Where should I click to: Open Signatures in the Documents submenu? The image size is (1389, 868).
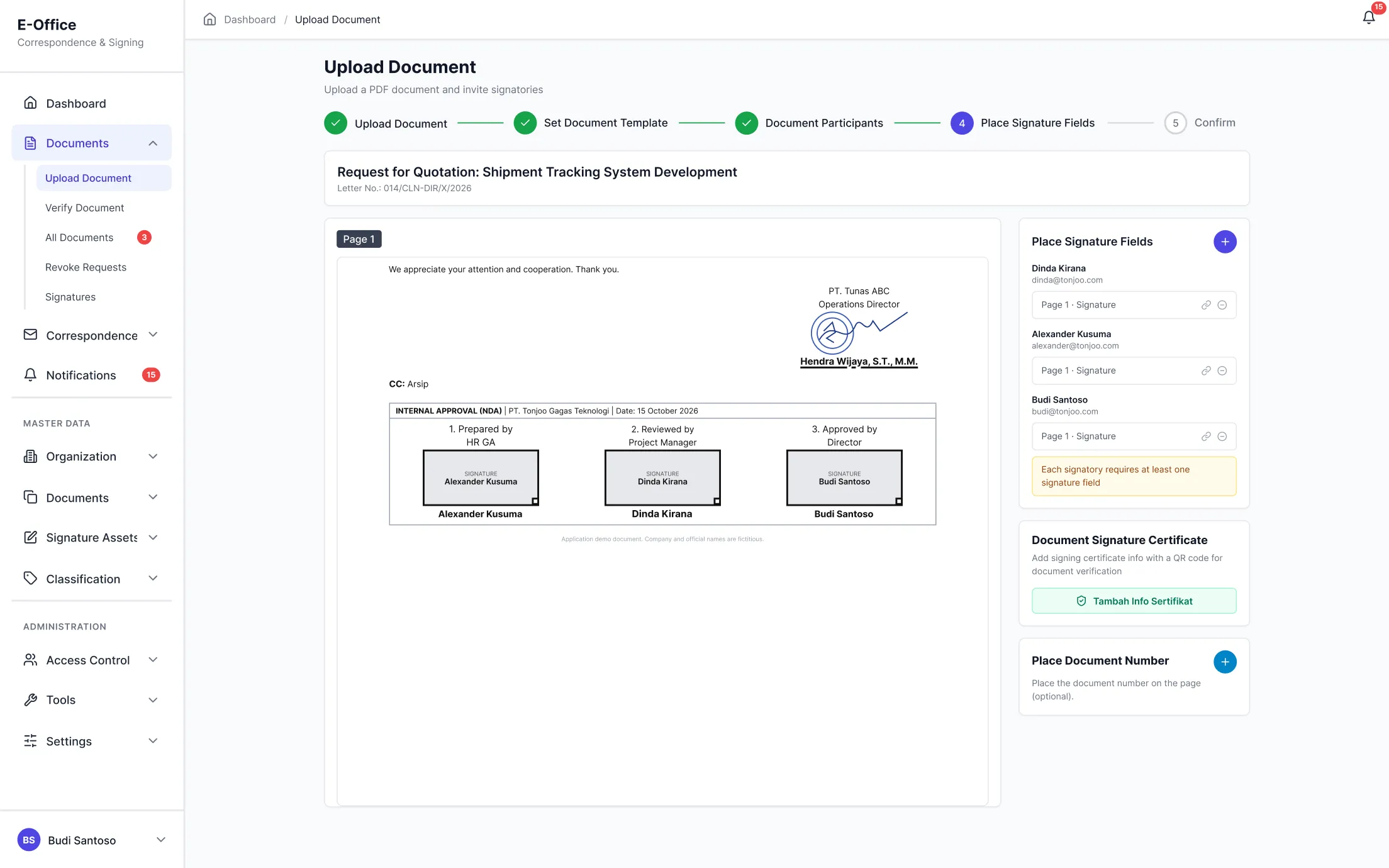pos(70,297)
